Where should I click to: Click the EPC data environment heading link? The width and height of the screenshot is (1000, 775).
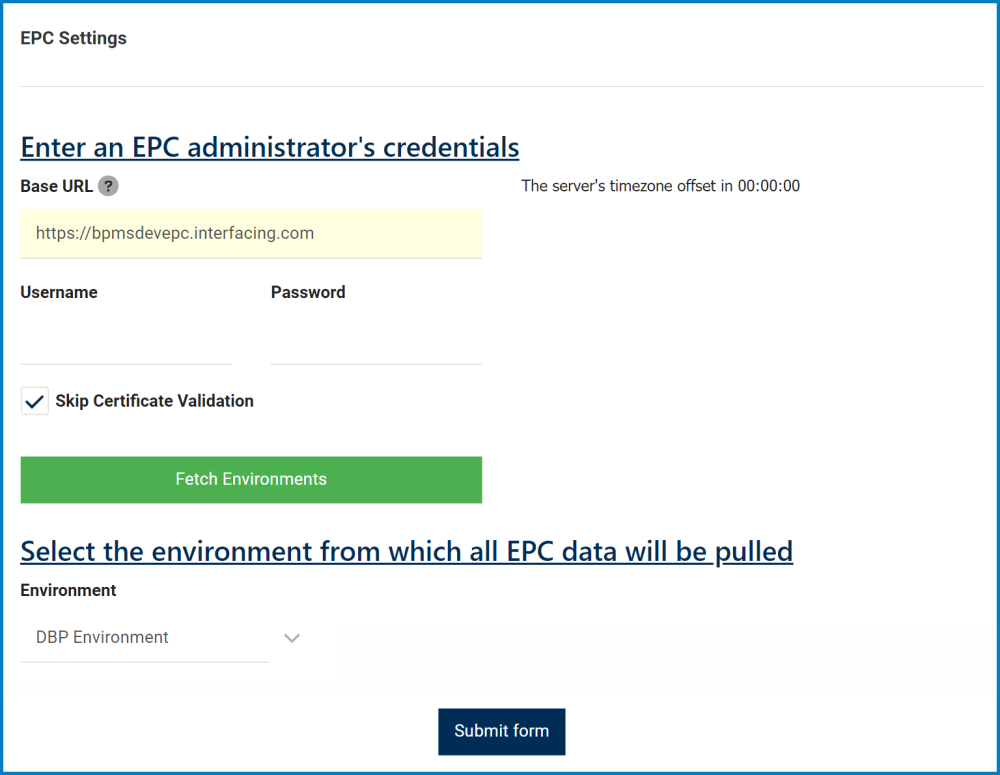pyautogui.click(x=406, y=551)
